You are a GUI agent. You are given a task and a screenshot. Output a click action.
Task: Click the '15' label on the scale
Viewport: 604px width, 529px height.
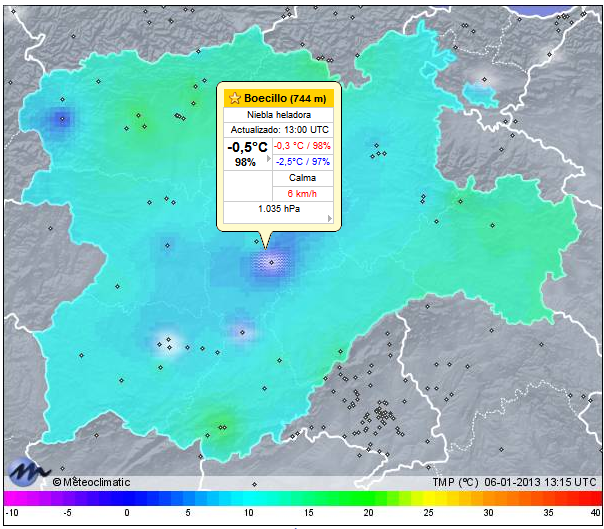[309, 512]
